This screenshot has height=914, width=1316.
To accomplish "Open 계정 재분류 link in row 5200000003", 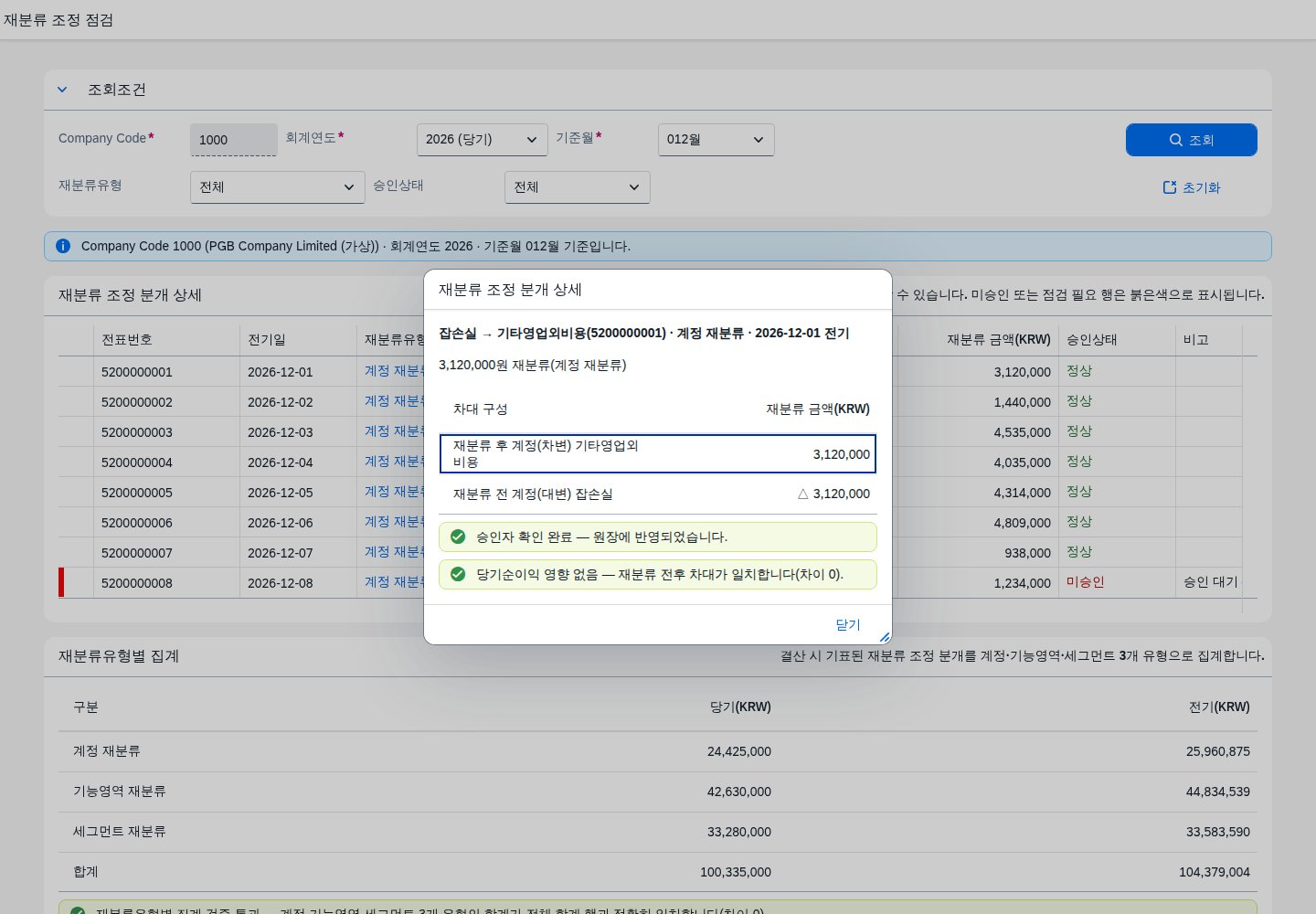I will (393, 431).
